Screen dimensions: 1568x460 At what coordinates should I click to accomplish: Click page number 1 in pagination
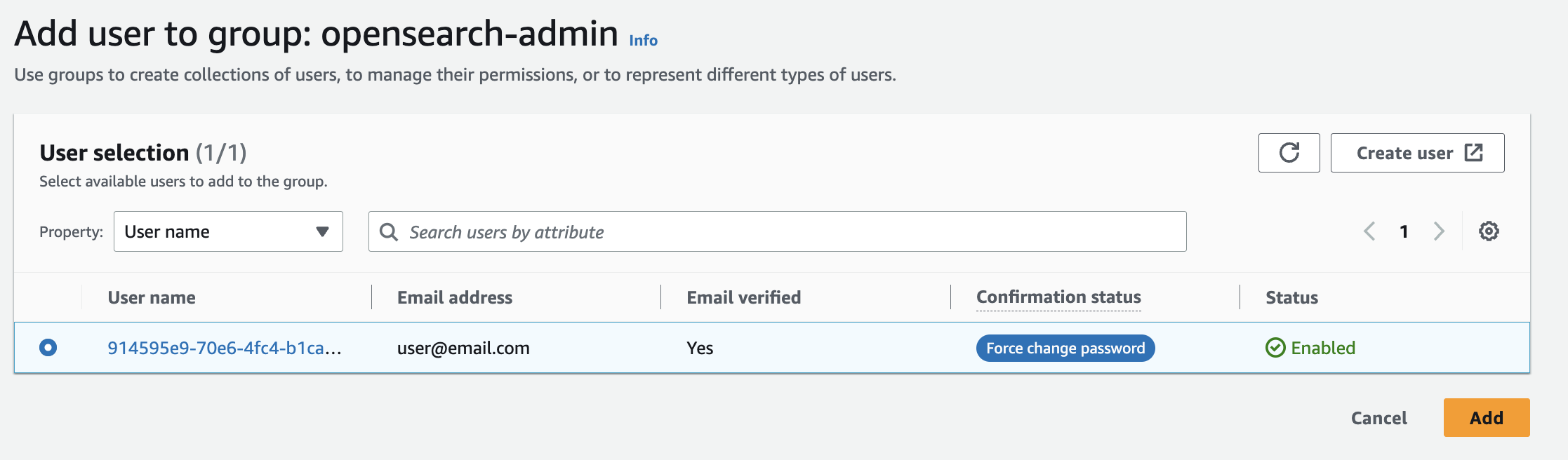point(1404,231)
